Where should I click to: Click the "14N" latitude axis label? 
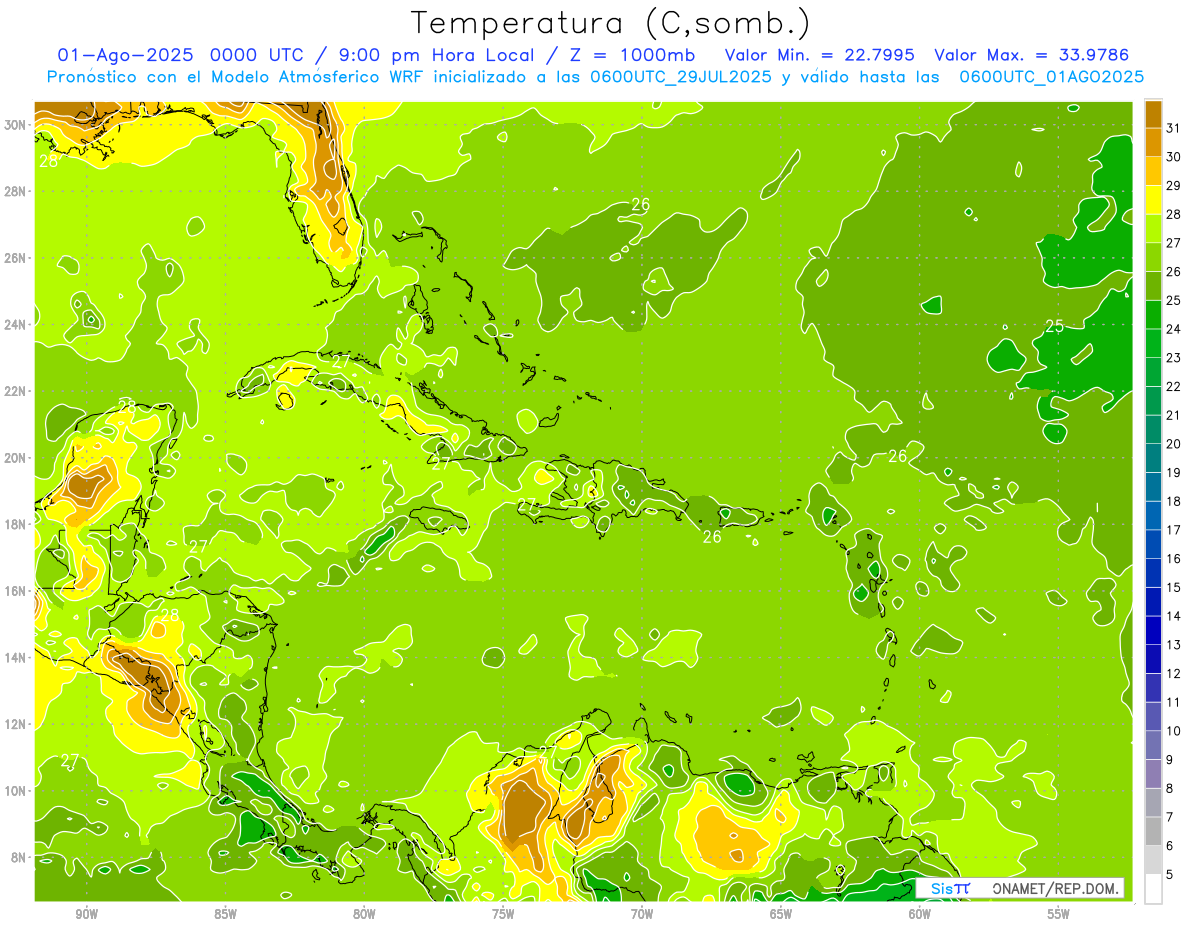coord(17,656)
